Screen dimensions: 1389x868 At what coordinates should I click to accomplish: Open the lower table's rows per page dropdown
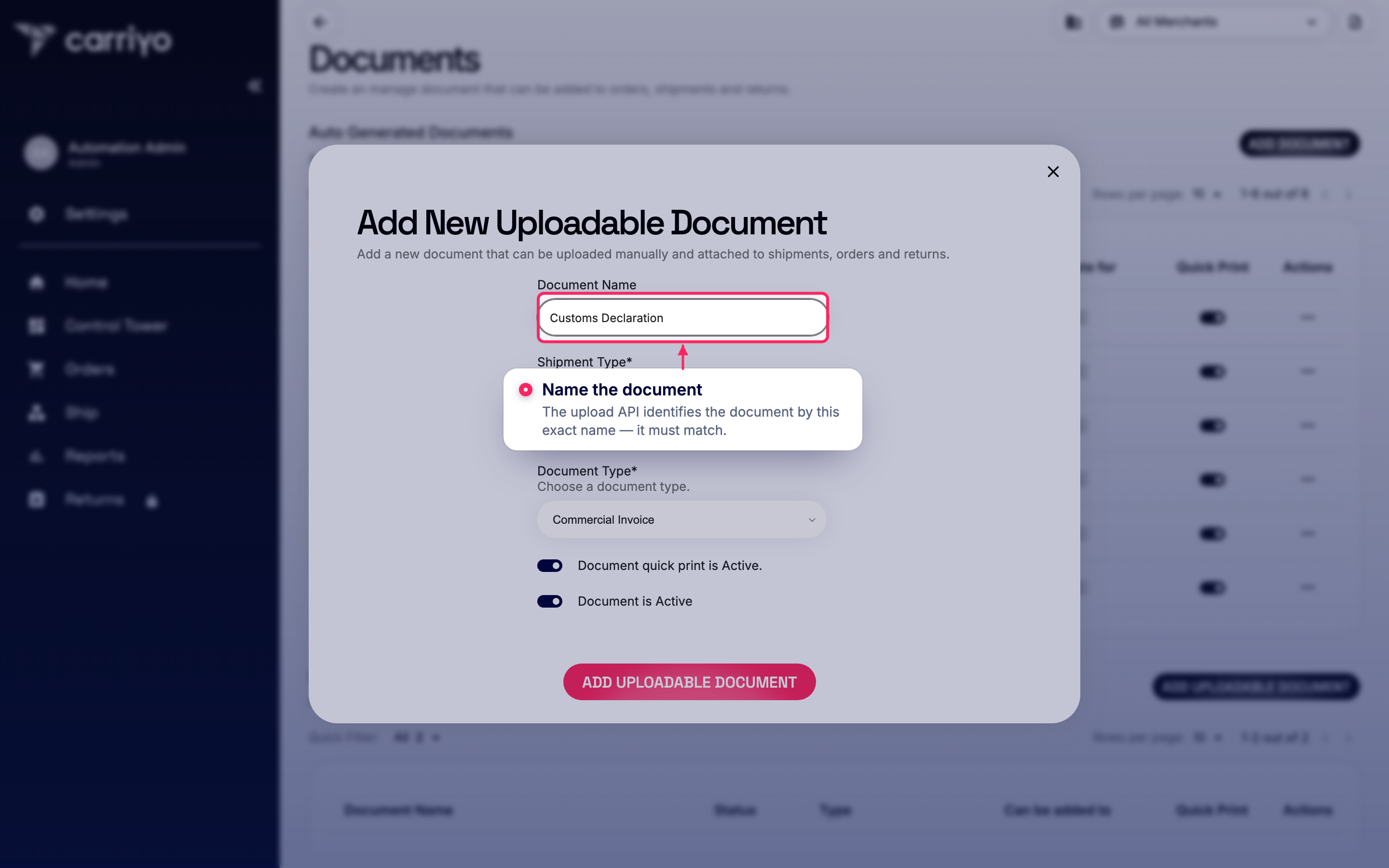1207,737
